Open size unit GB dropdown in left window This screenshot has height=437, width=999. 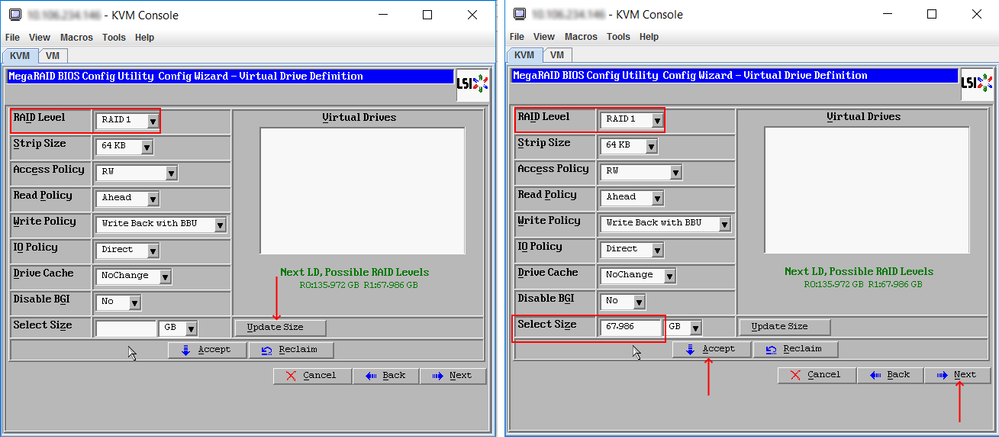[178, 328]
